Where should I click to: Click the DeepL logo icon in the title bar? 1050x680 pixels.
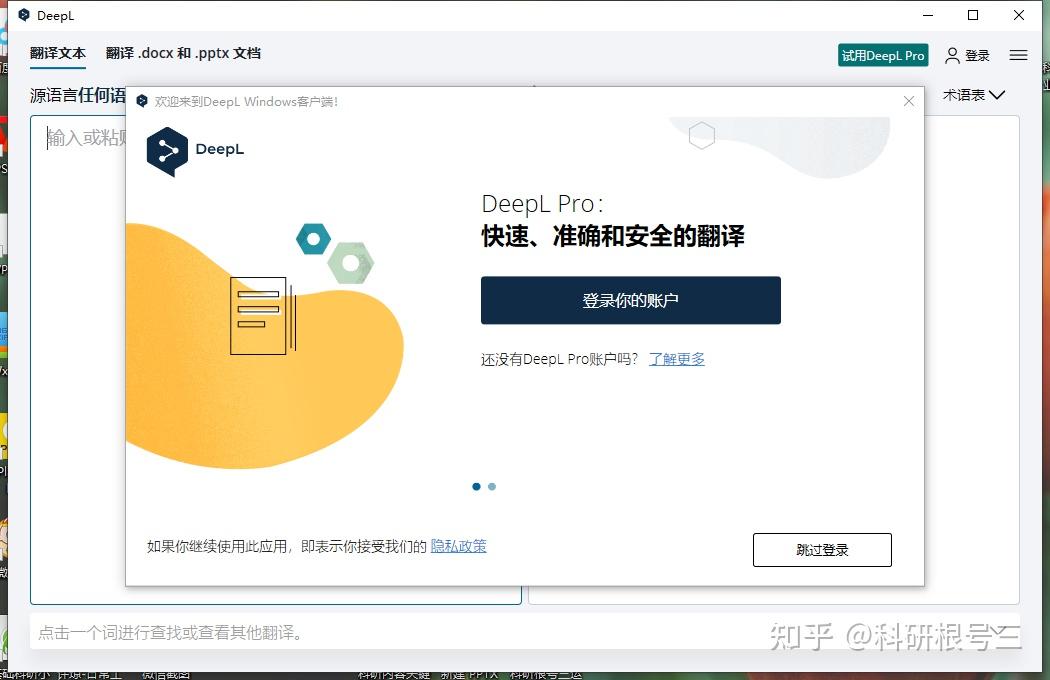[23, 15]
